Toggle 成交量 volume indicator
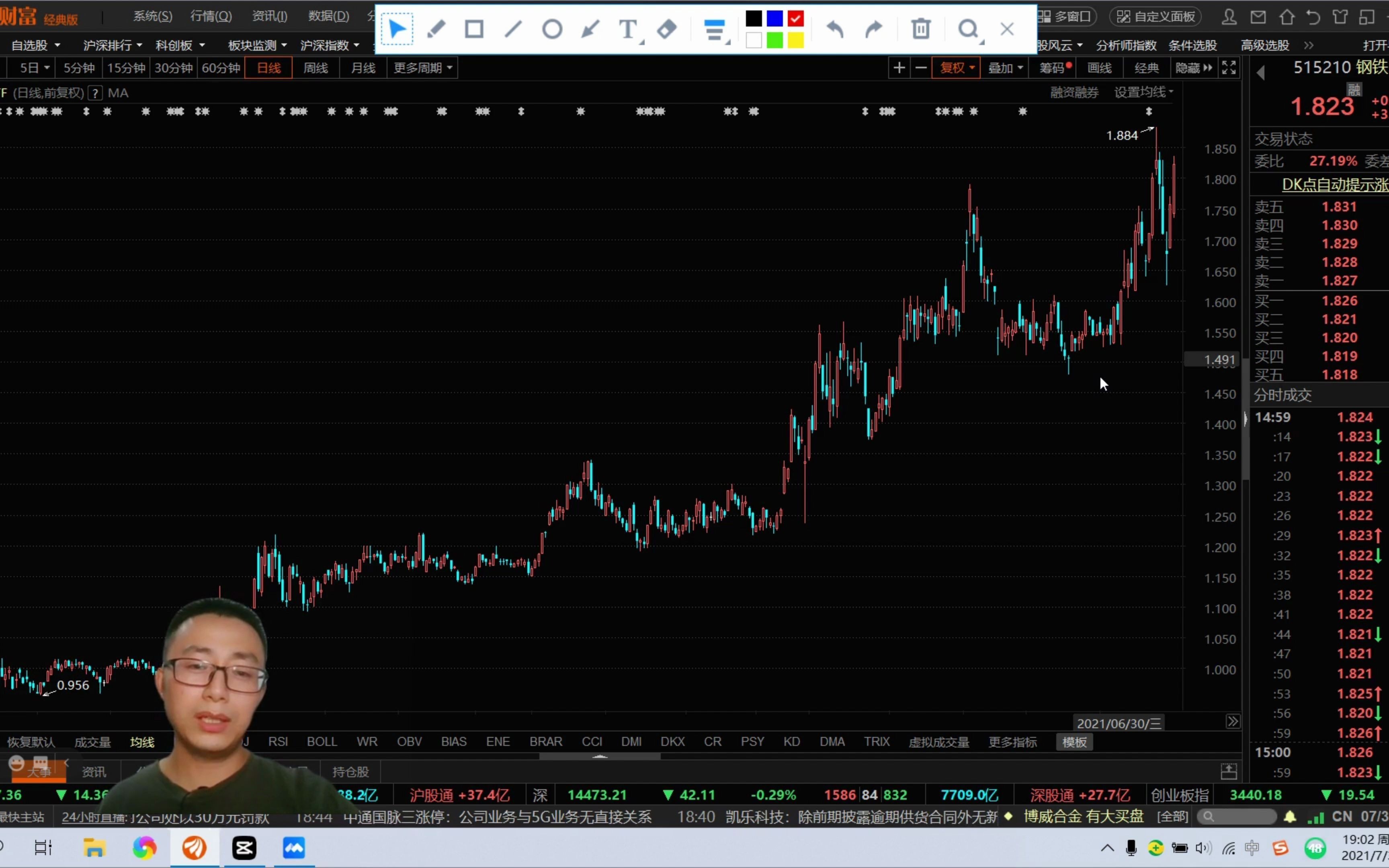Viewport: 1389px width, 868px height. point(92,742)
